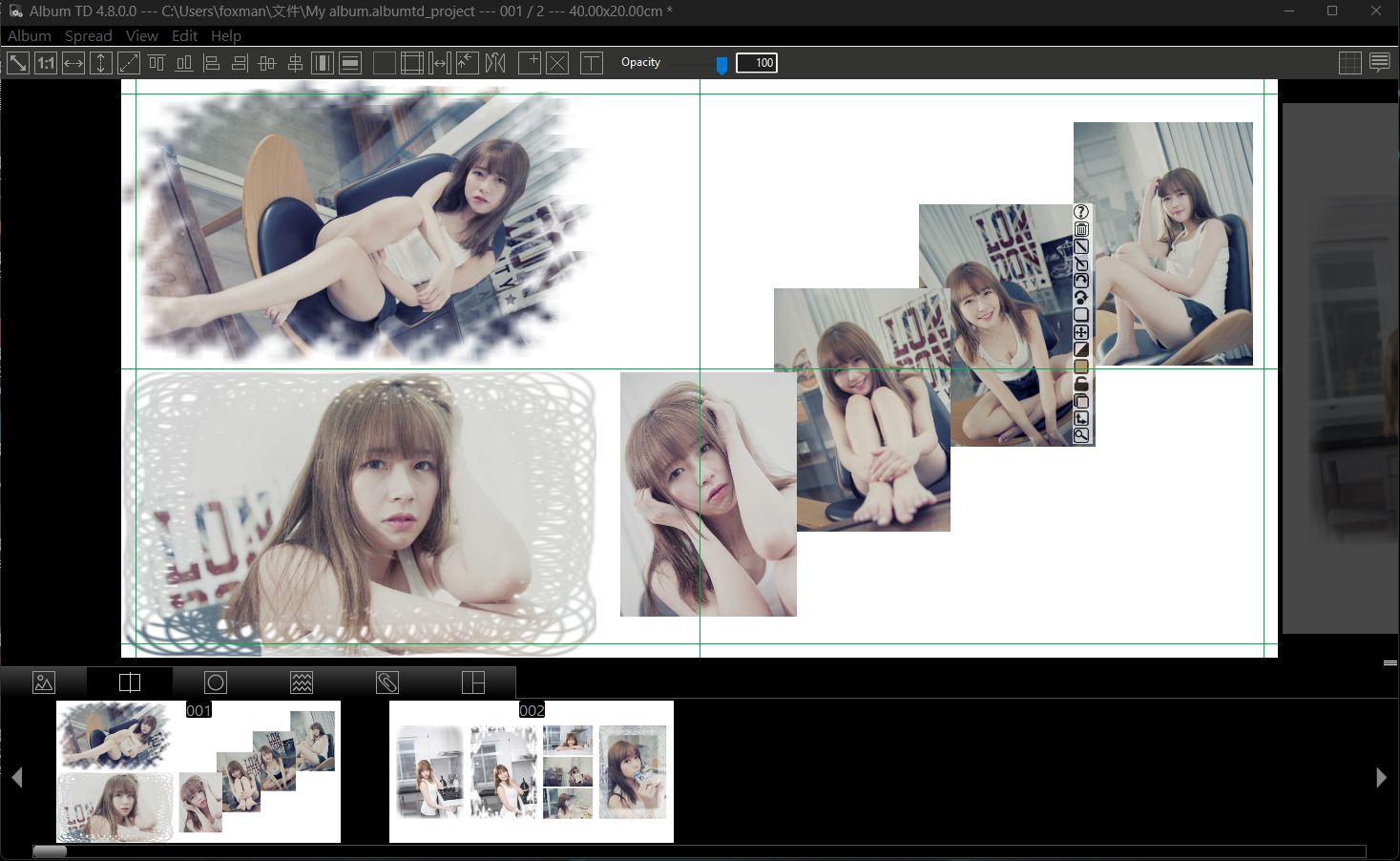Image resolution: width=1400 pixels, height=861 pixels.
Task: Select the close-up portrait with swirl frame
Action: (x=361, y=513)
